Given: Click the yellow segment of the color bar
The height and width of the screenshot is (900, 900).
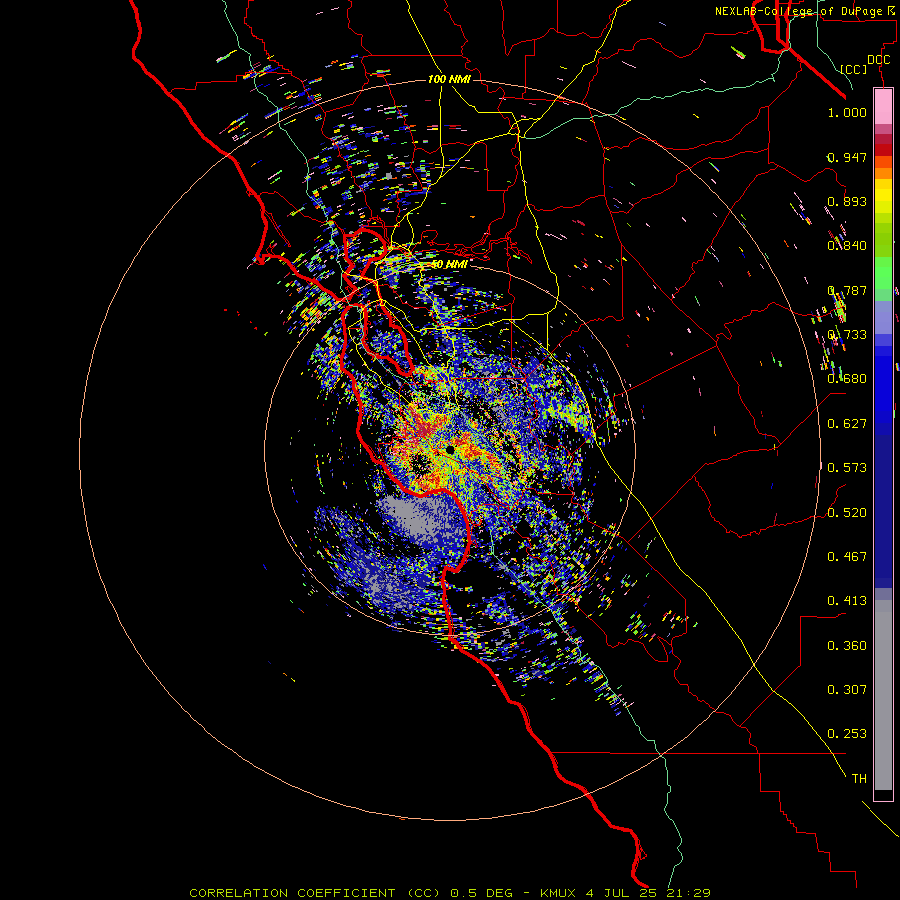Looking at the screenshot, I should click(x=883, y=196).
